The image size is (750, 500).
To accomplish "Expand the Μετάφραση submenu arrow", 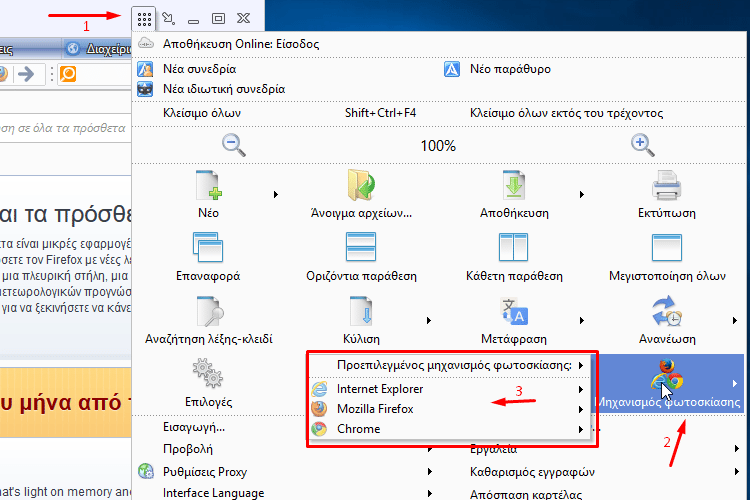I will [x=582, y=320].
